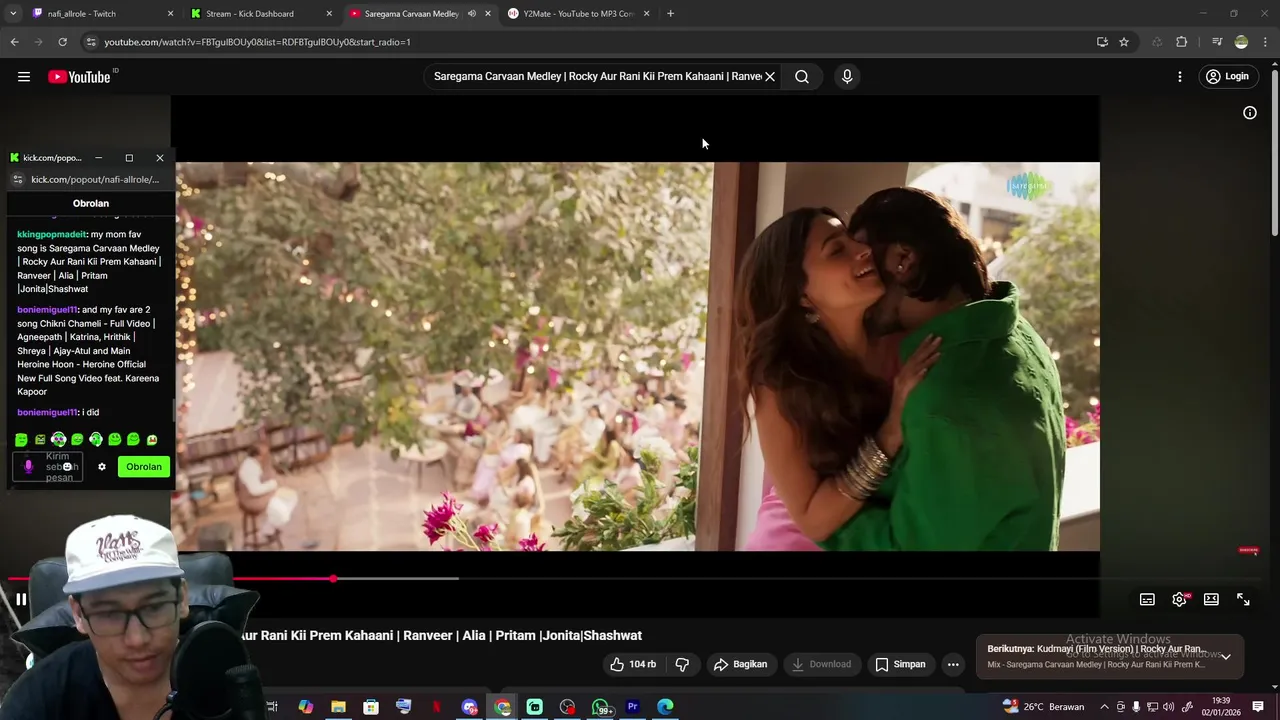This screenshot has width=1280, height=720.
Task: Click kkingpopmadeit username in chat
Action: [52, 234]
